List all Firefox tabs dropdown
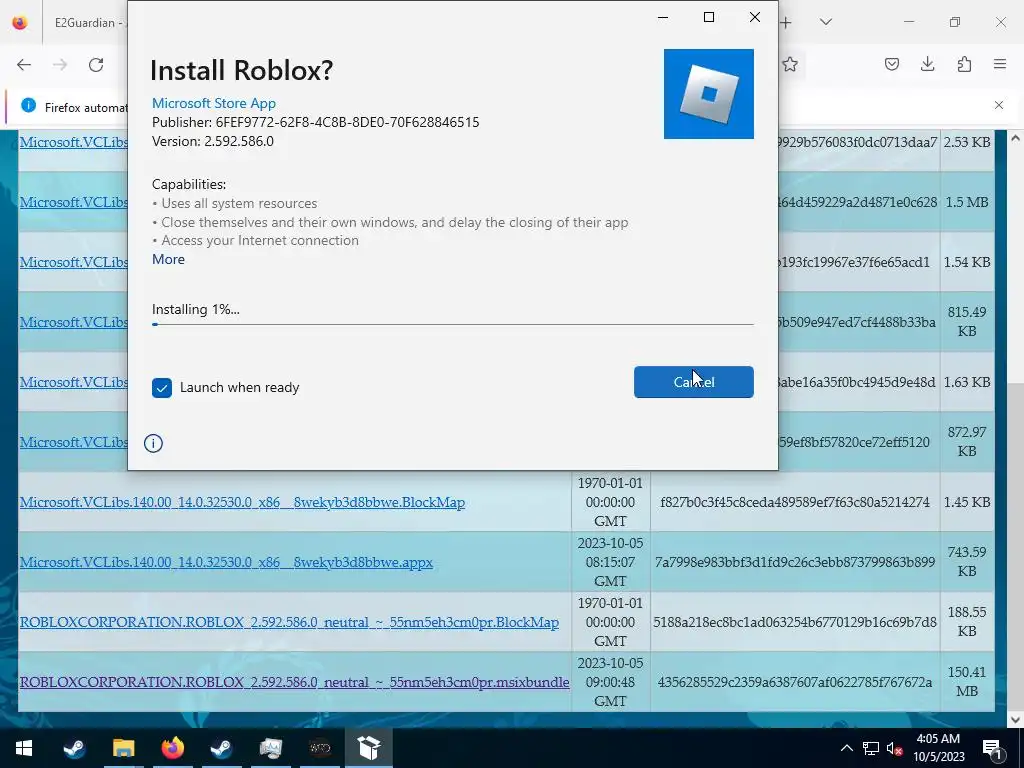 (825, 22)
